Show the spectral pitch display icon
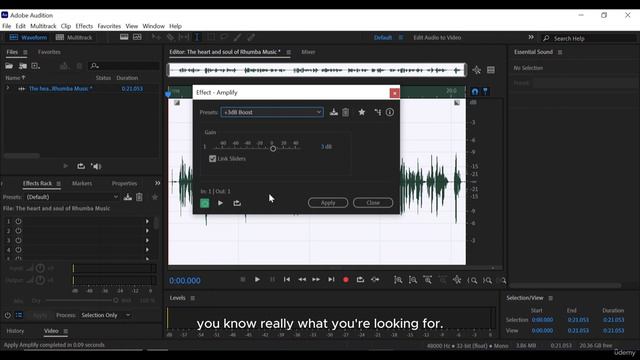Screen dimensions: 640x360 (x=137, y=37)
